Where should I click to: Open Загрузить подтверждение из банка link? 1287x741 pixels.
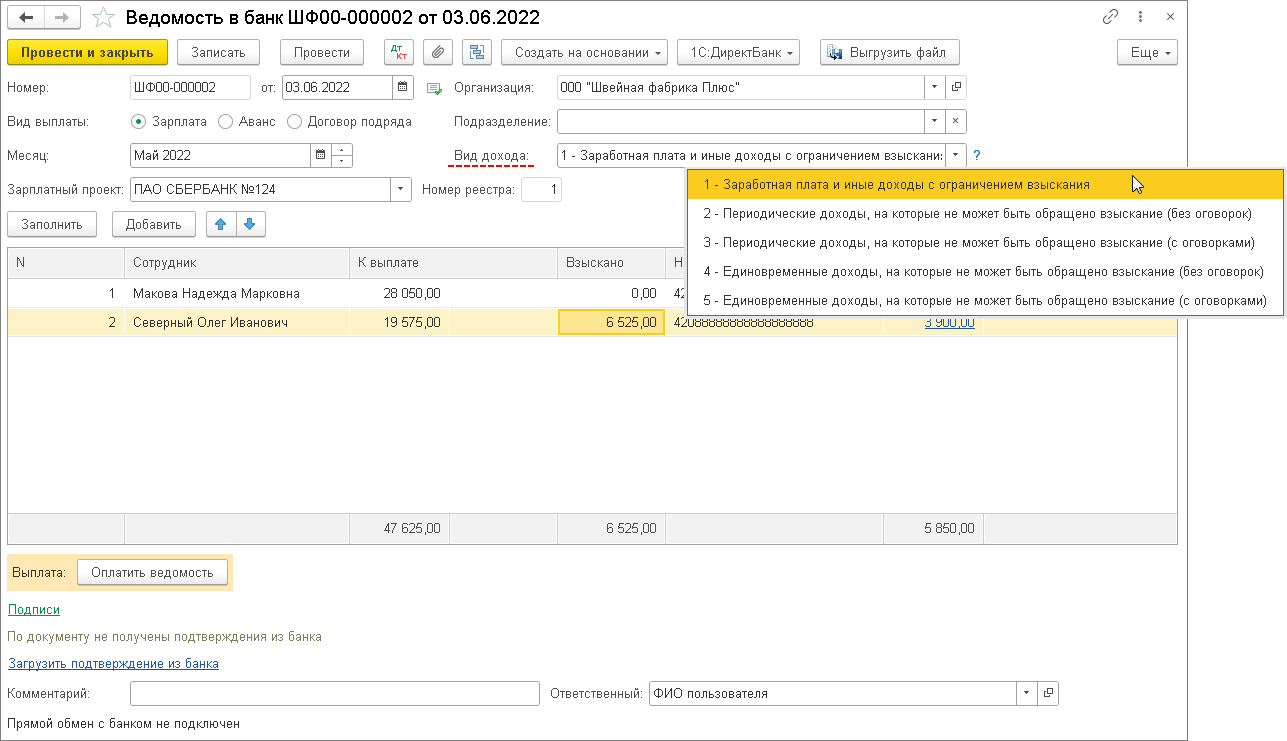coord(113,663)
